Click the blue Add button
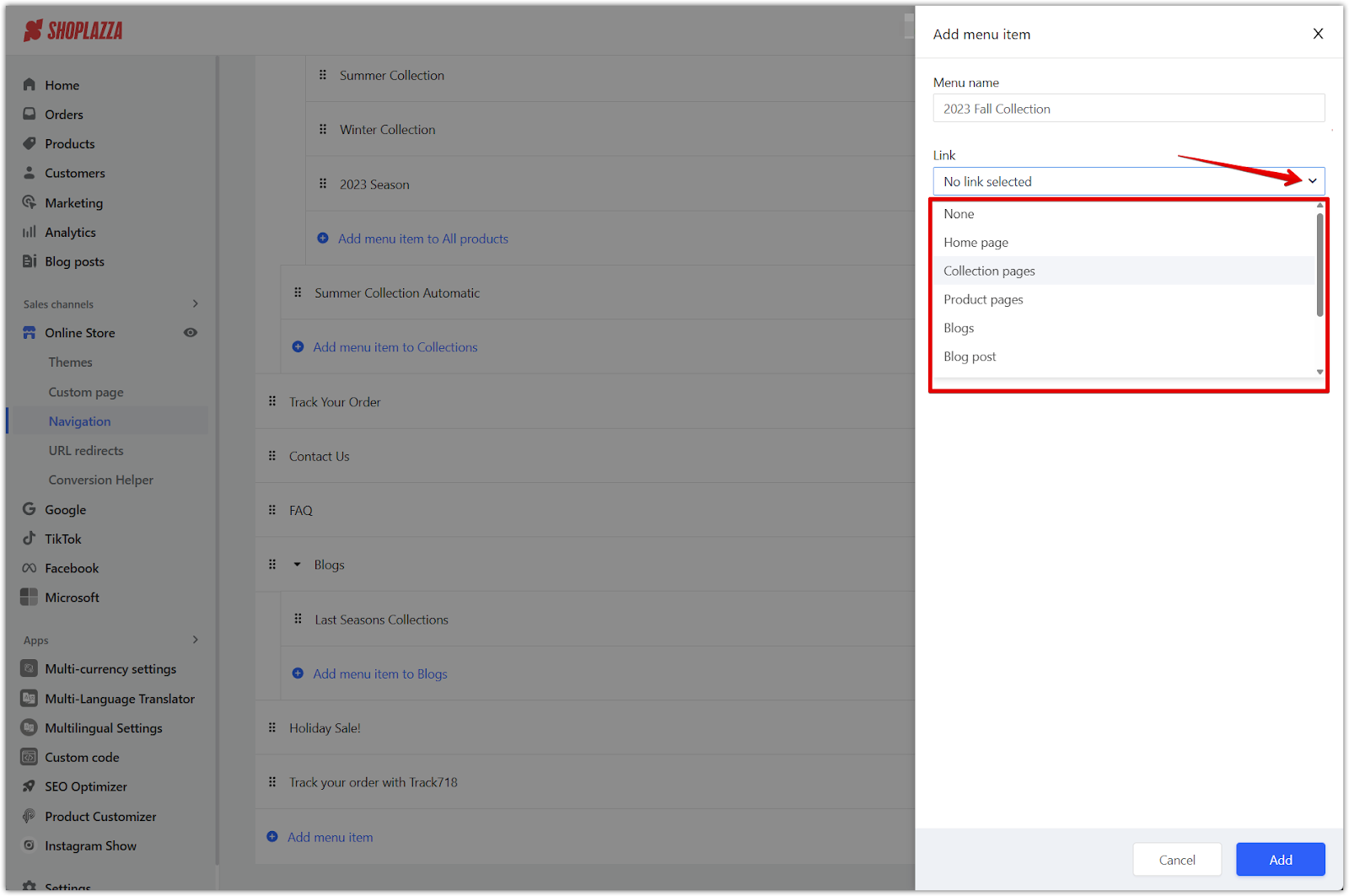 (1280, 860)
